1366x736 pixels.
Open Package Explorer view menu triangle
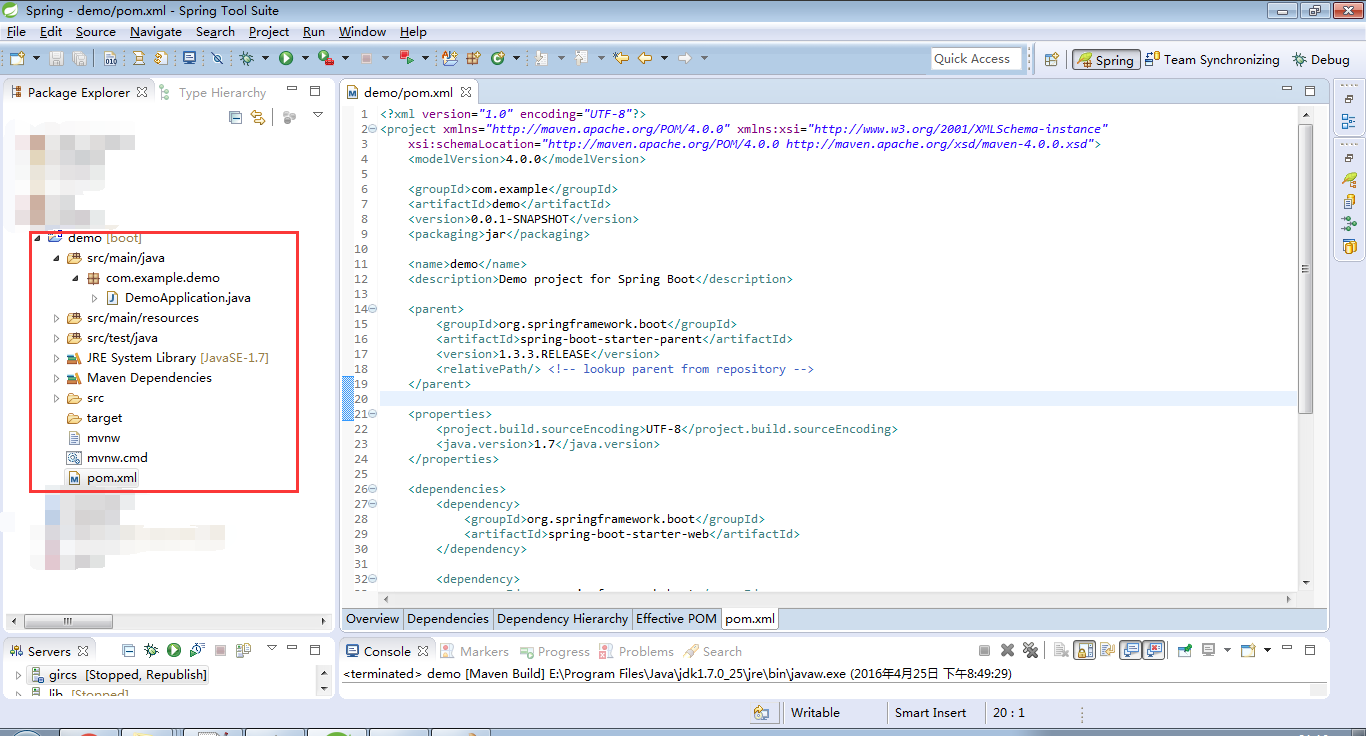318,115
